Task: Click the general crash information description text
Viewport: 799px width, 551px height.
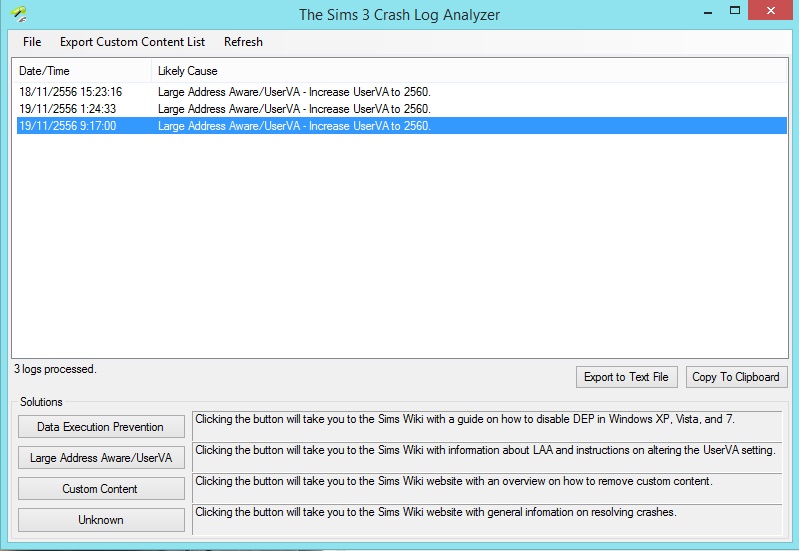Action: [436, 512]
